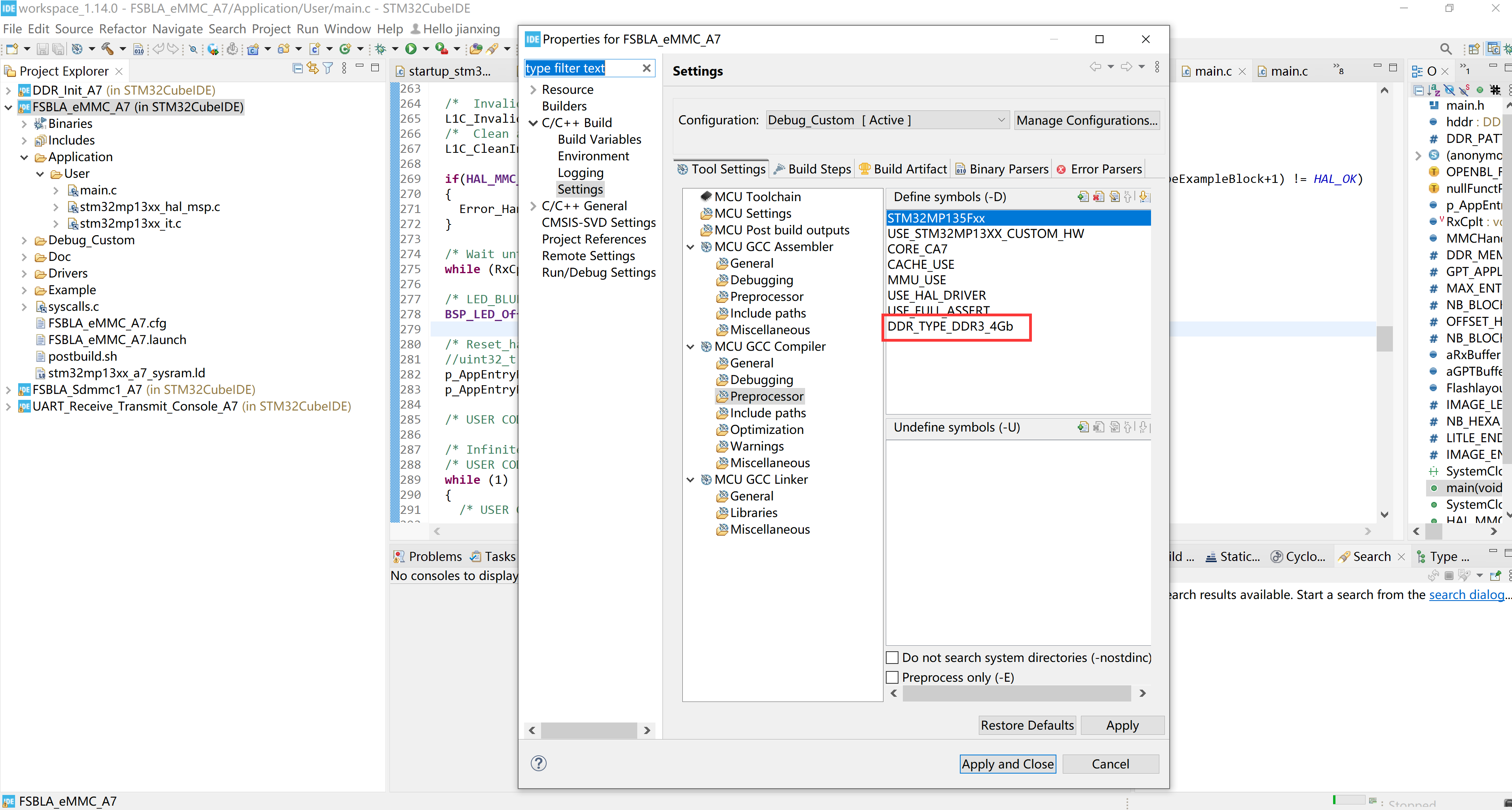Delete DDR_TYPE_DDR3_4Gb using the red delete icon
This screenshot has height=810, width=1512.
pyautogui.click(x=1098, y=197)
